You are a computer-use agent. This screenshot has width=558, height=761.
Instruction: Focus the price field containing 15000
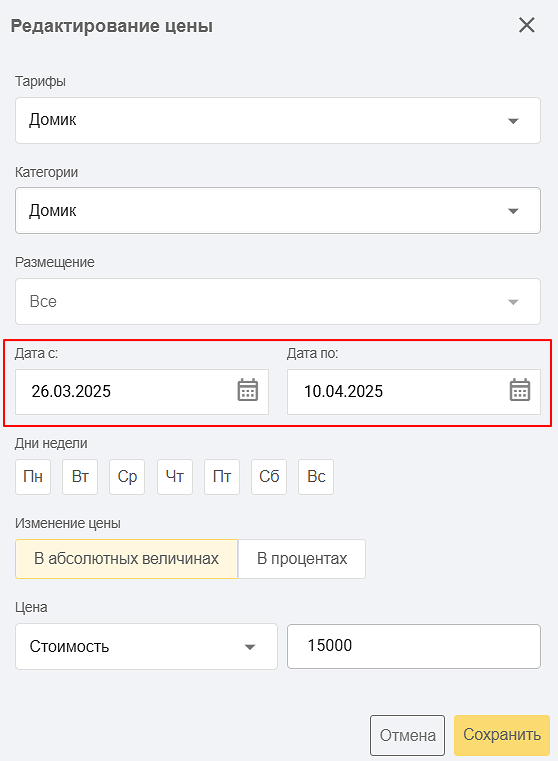414,646
